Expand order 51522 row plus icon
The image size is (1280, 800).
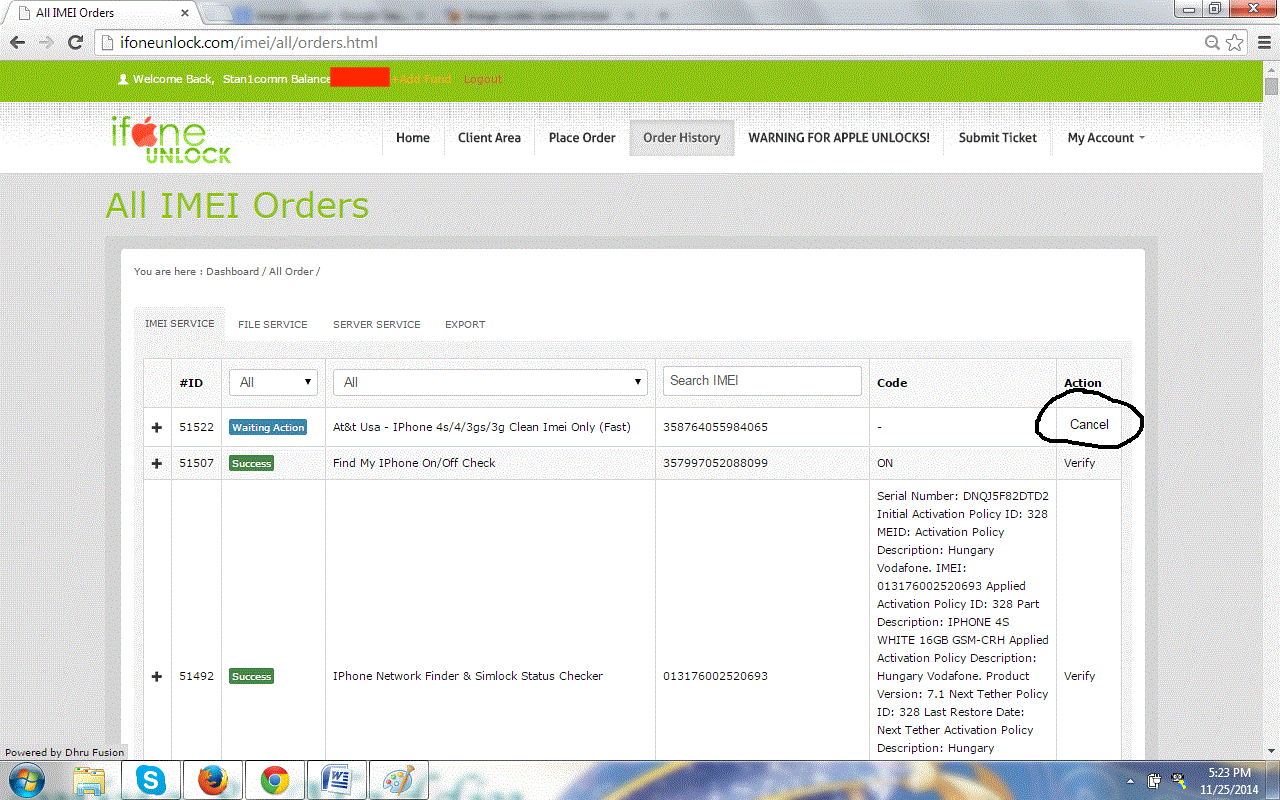click(156, 427)
